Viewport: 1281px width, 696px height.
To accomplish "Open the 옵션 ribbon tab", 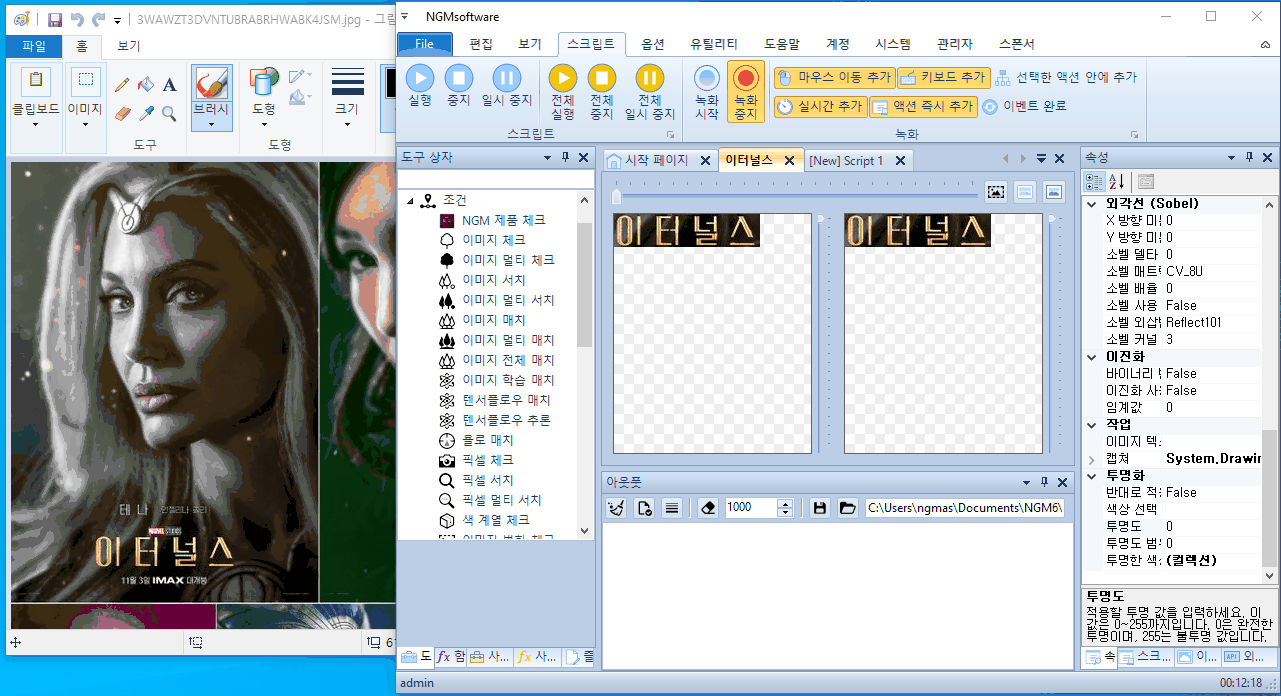I will [653, 44].
